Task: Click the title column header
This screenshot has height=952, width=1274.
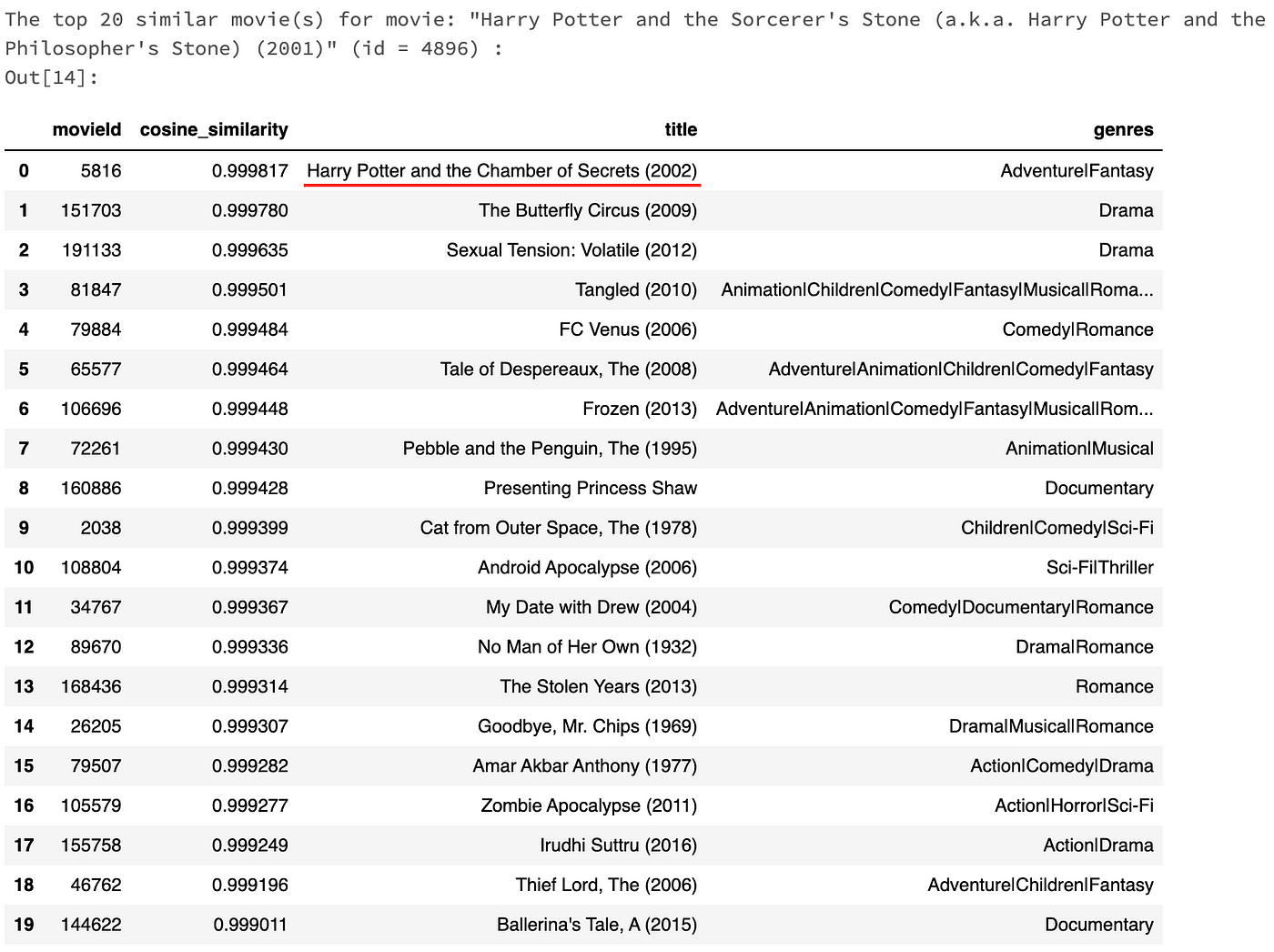Action: pyautogui.click(x=681, y=129)
